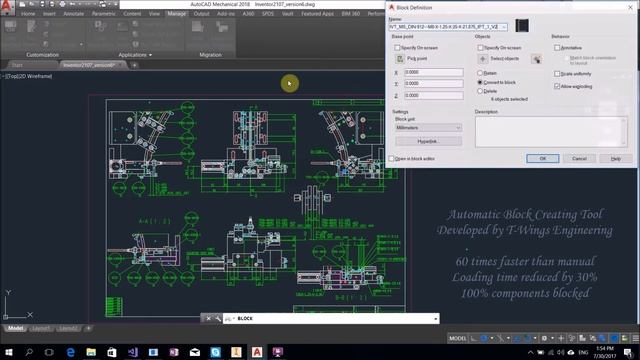The width and height of the screenshot is (640, 360).
Task: Add a new layout with plus tab
Action: (x=88, y=329)
